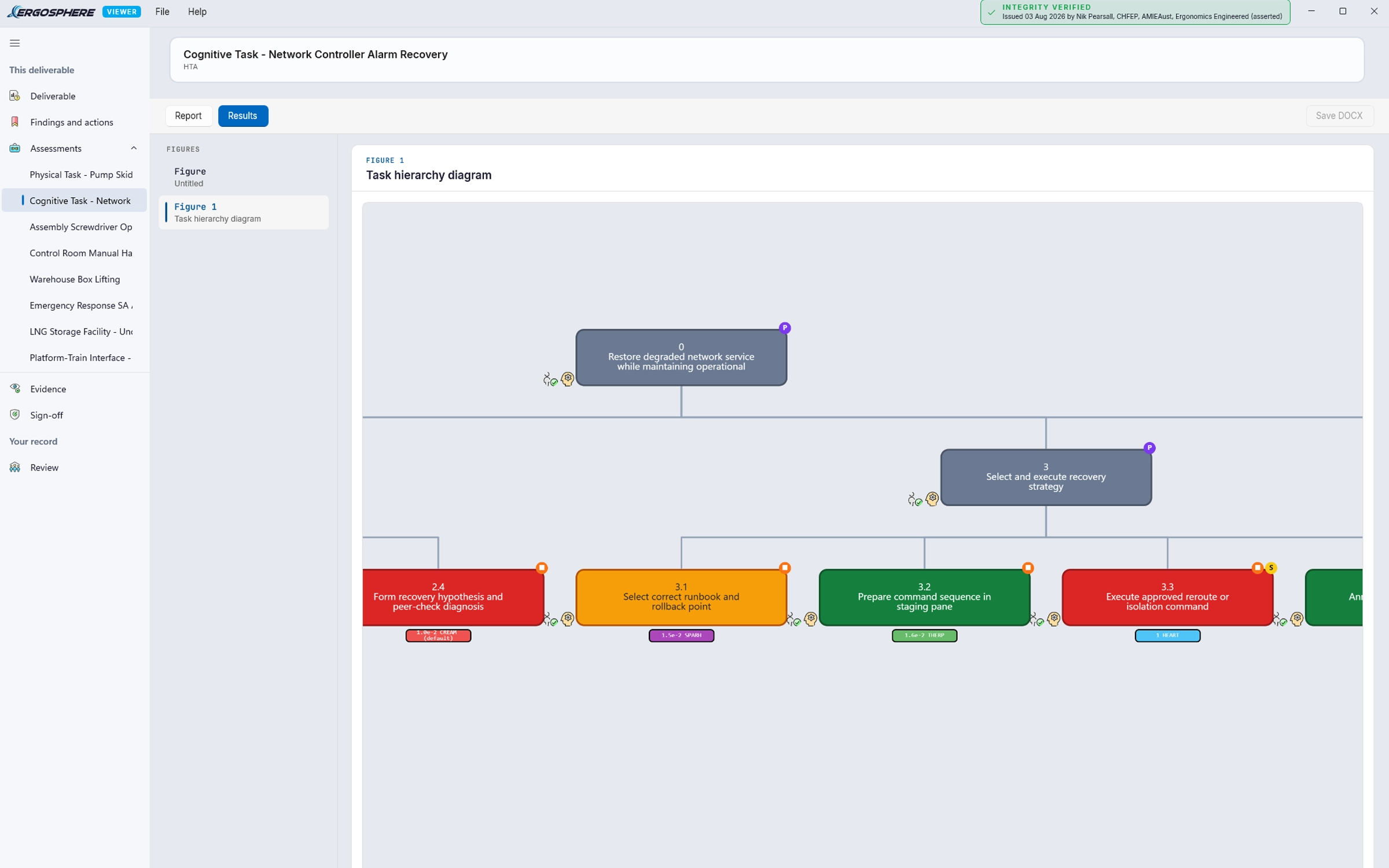Screen dimensions: 1389x868
Task: Click the yellow S badge on node 3.3
Action: [x=1271, y=568]
